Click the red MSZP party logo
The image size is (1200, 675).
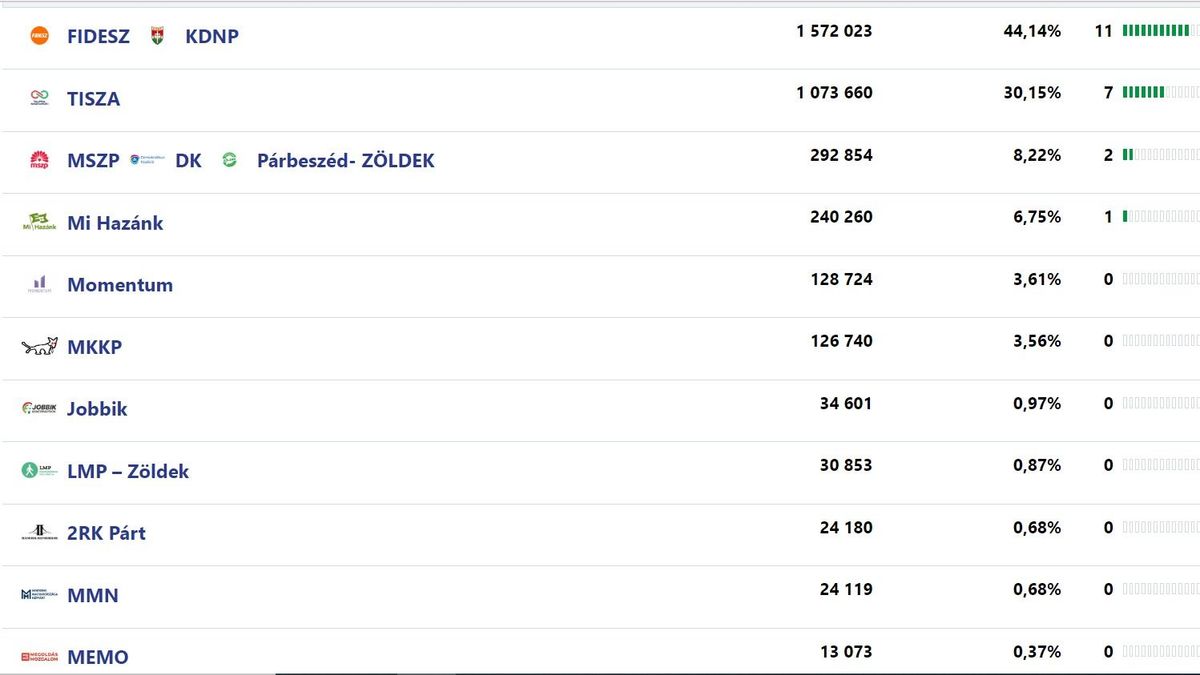(40, 160)
